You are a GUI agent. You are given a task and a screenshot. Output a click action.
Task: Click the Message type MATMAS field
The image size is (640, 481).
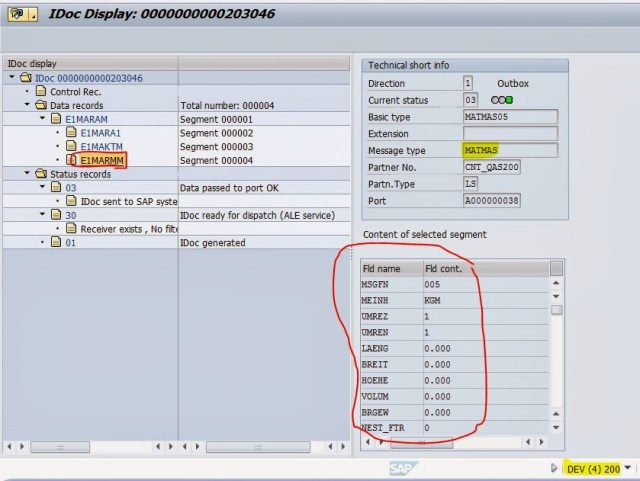point(510,150)
